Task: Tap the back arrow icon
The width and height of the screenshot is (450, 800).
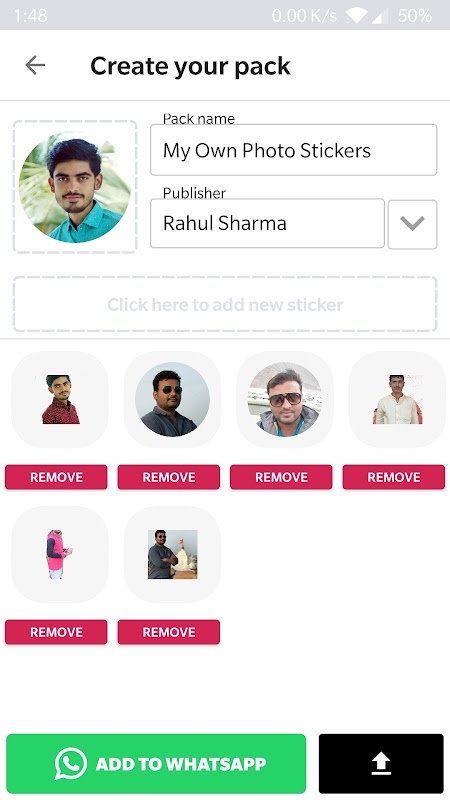Action: (35, 65)
